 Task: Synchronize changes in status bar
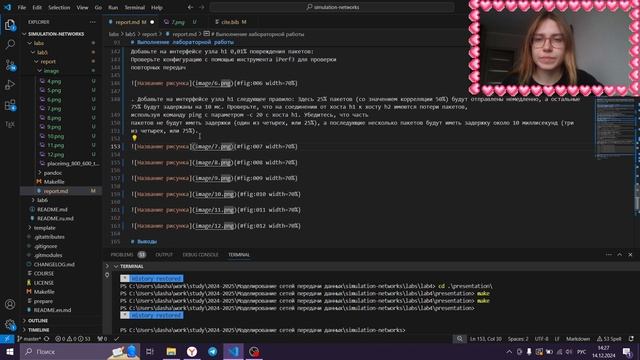[x=47, y=339]
